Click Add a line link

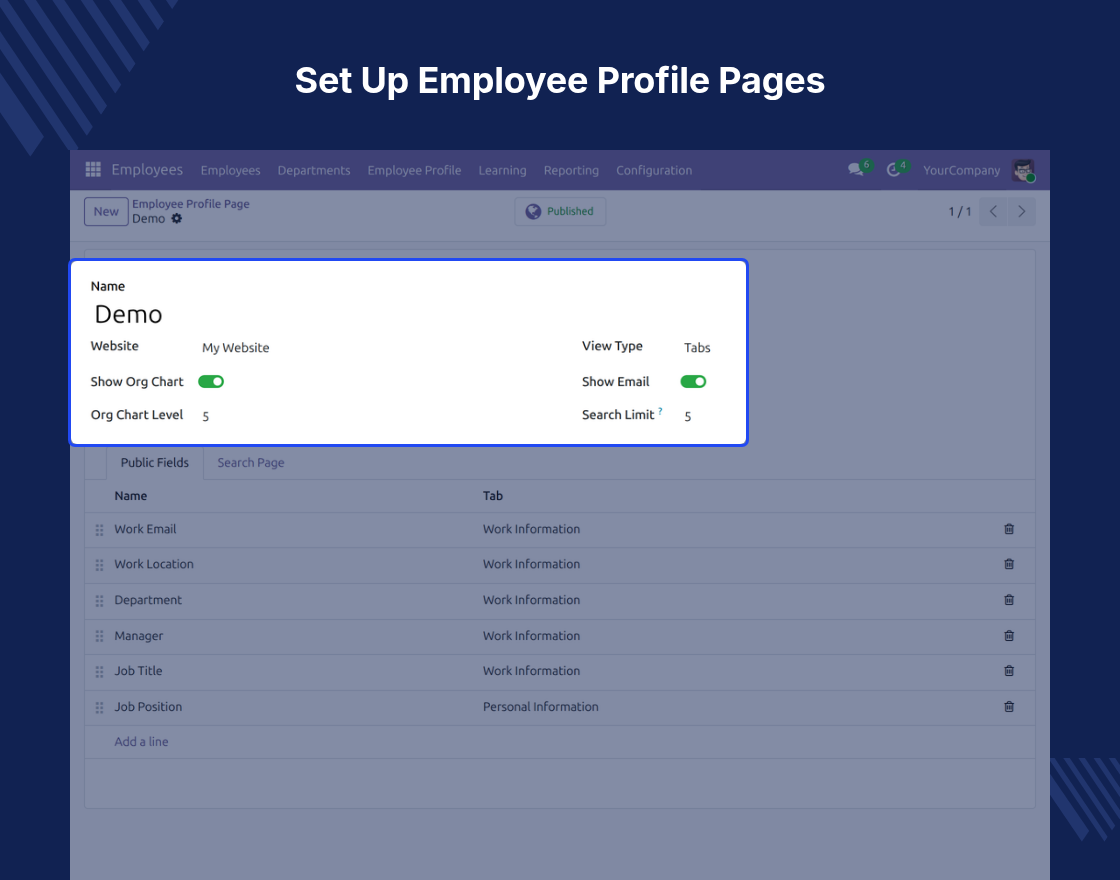(141, 741)
